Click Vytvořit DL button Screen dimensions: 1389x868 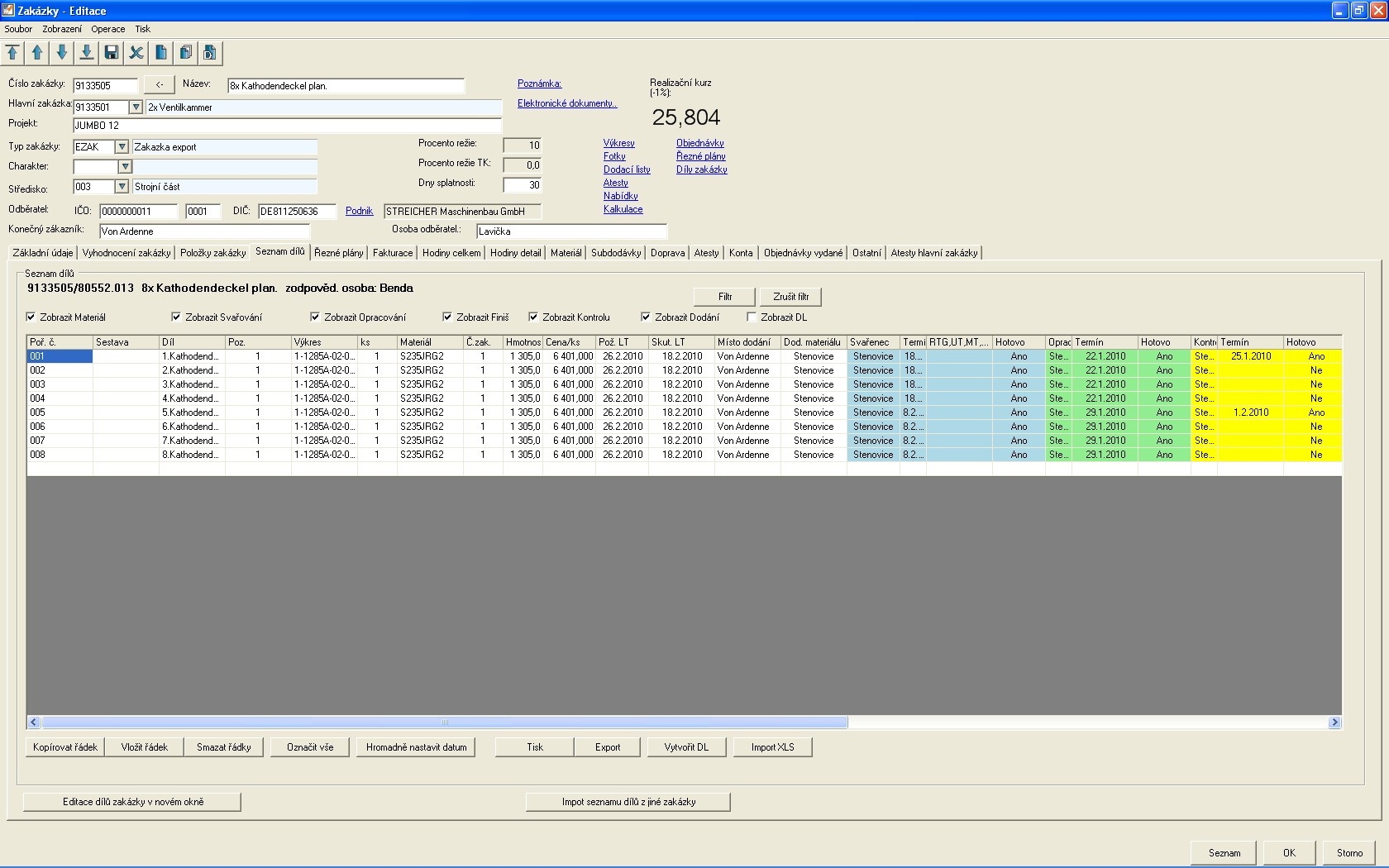(x=687, y=747)
